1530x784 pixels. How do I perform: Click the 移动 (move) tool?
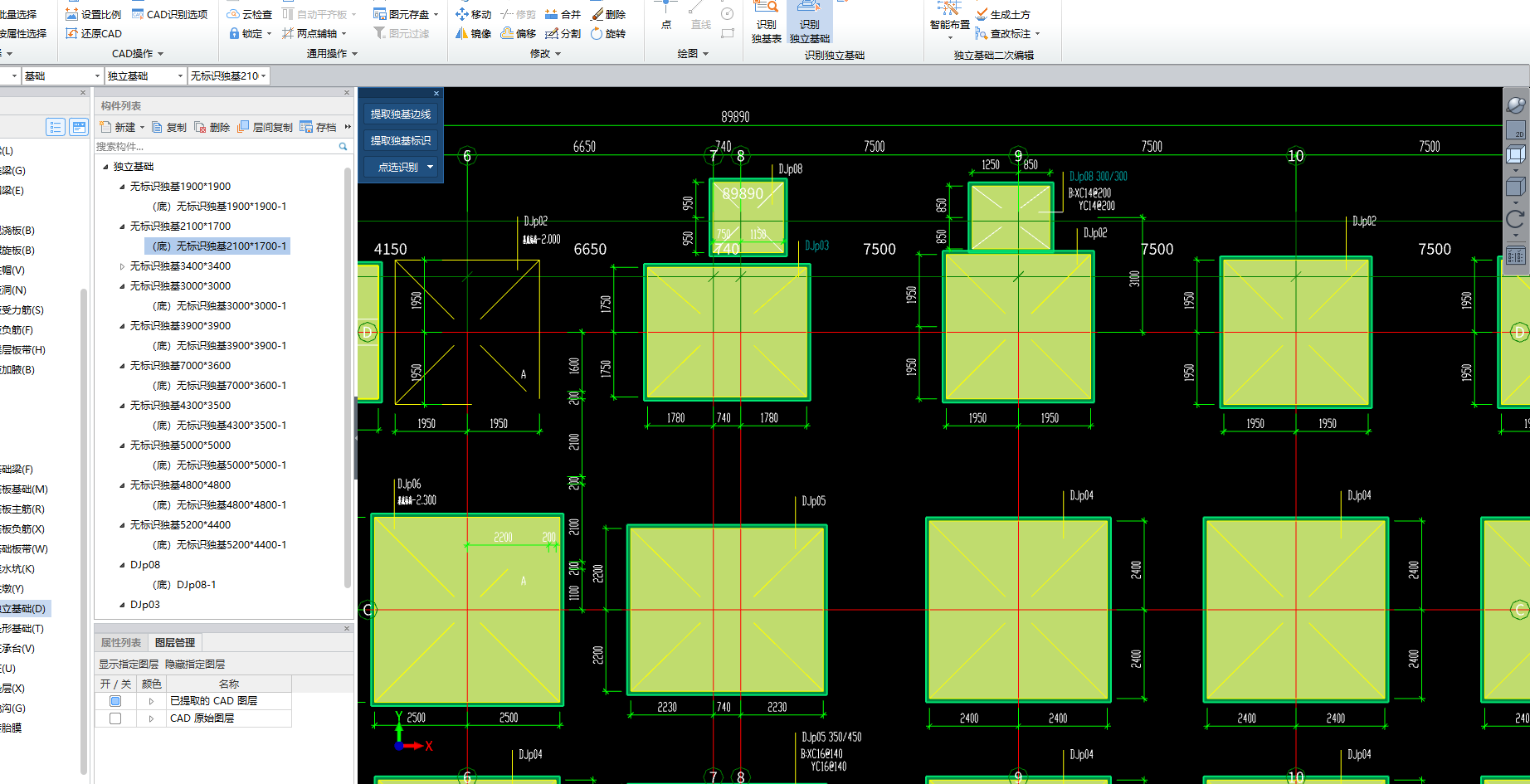point(462,14)
